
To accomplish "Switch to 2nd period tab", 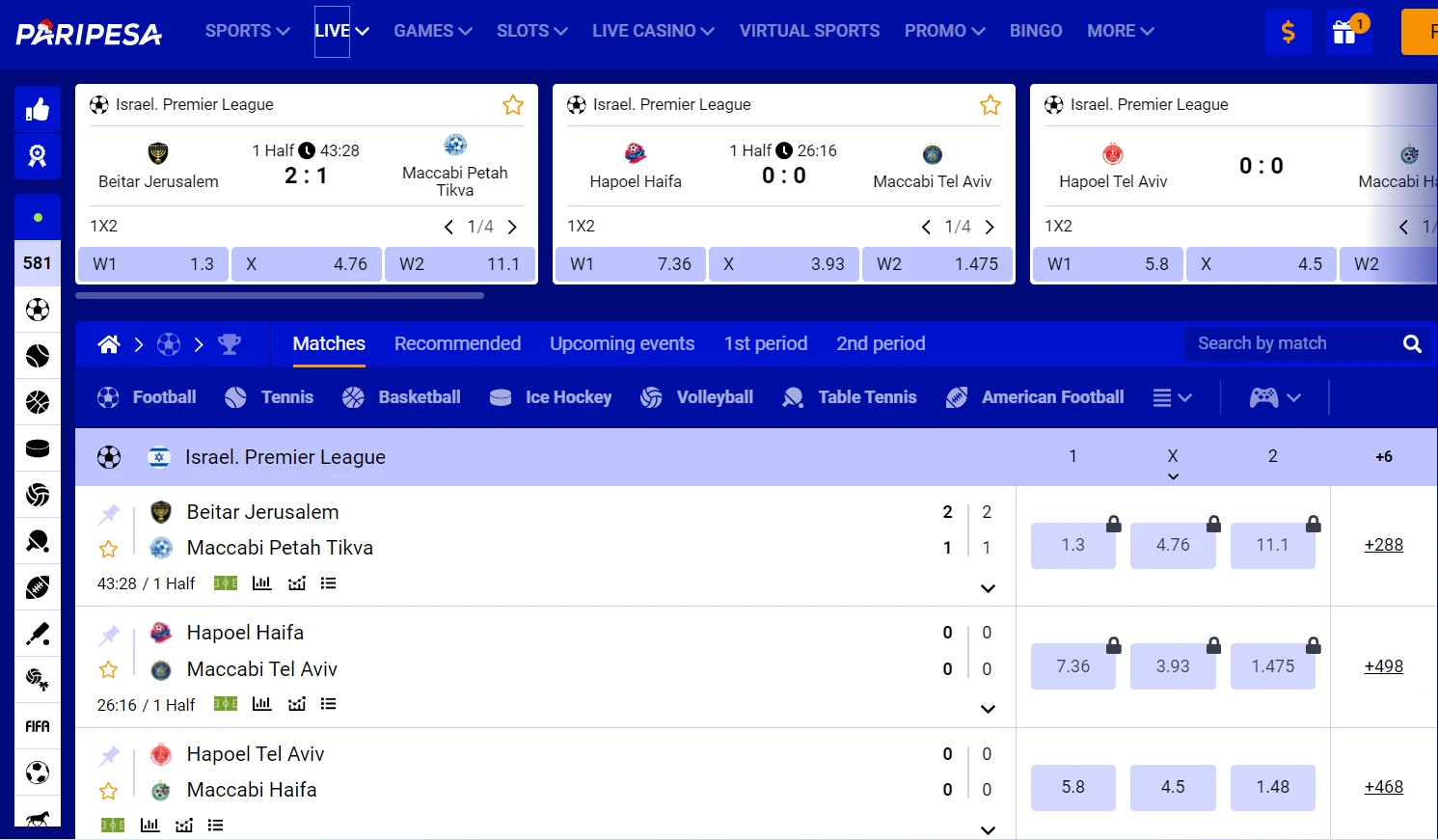I will pyautogui.click(x=881, y=344).
